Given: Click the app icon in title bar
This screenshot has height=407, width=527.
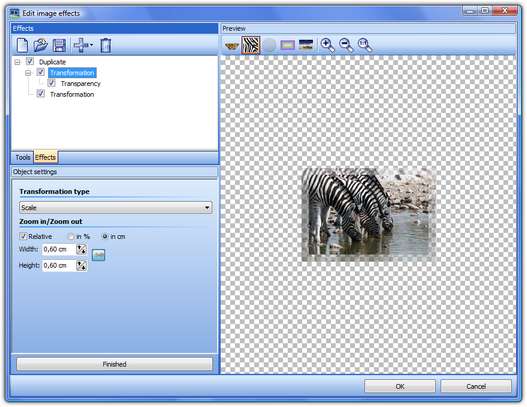Looking at the screenshot, I should [14, 13].
